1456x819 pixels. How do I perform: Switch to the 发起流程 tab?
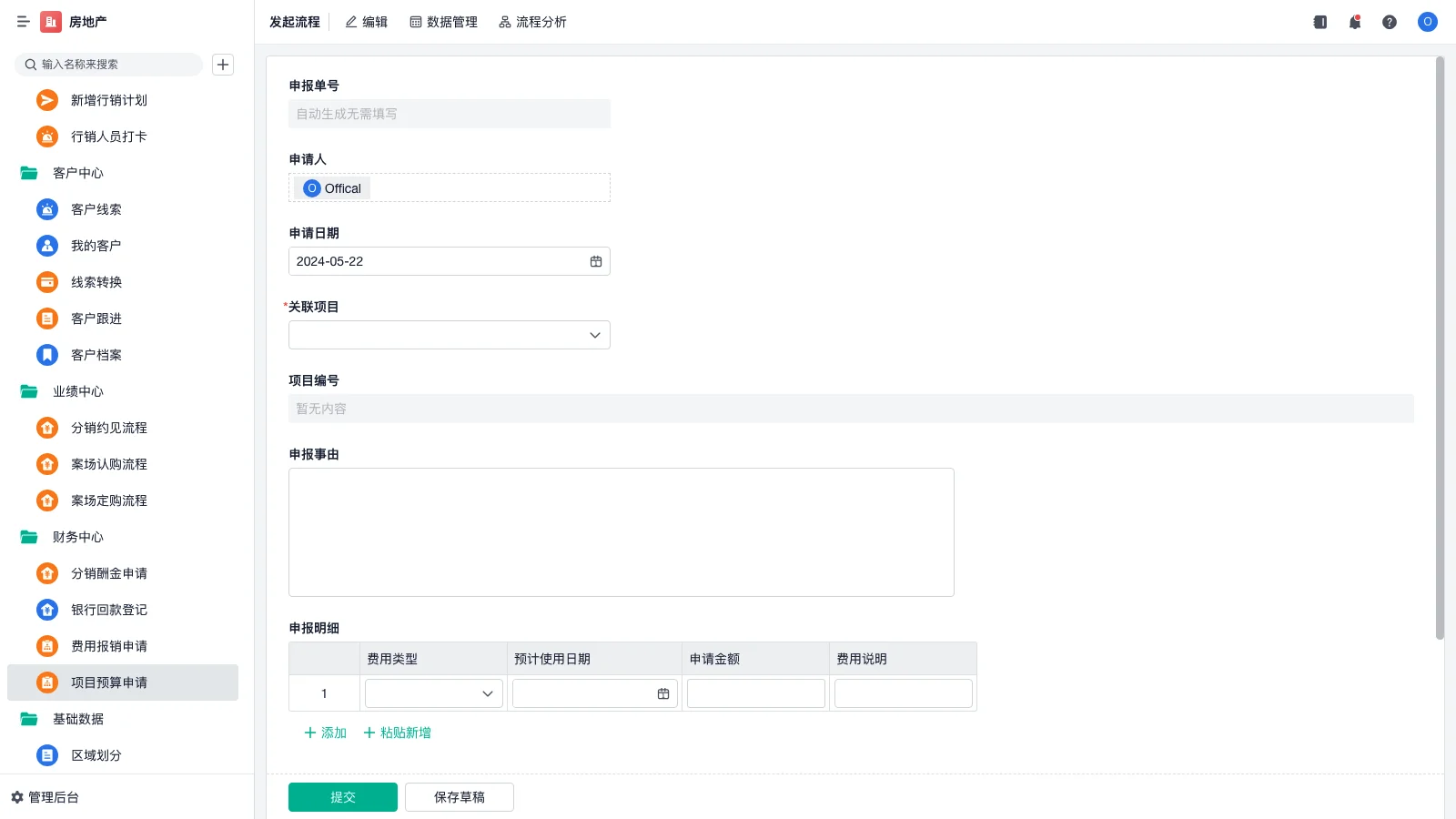click(295, 22)
